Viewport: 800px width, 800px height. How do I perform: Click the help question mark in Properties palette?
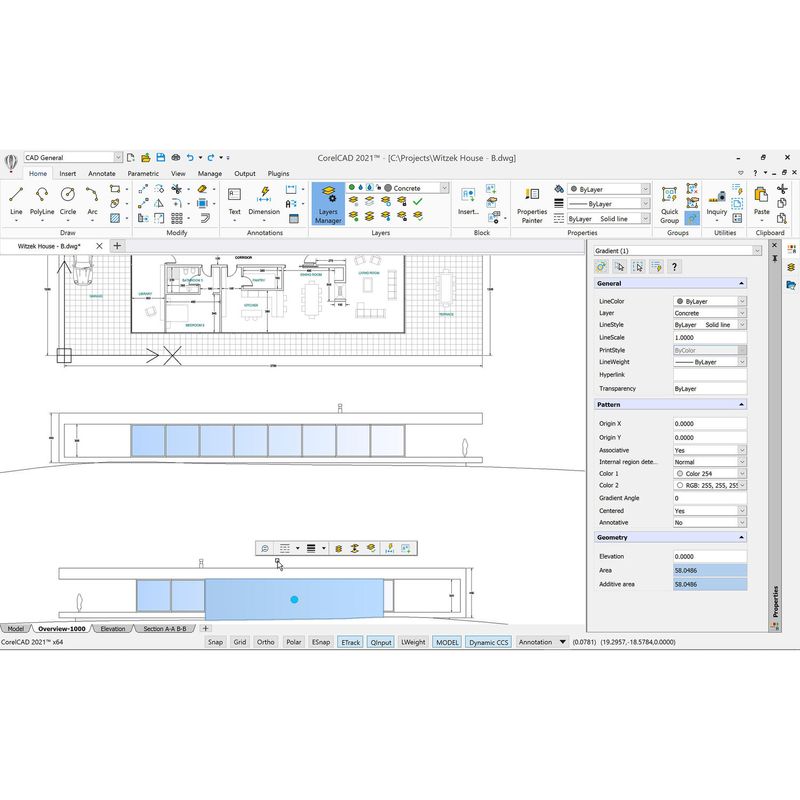(x=674, y=267)
